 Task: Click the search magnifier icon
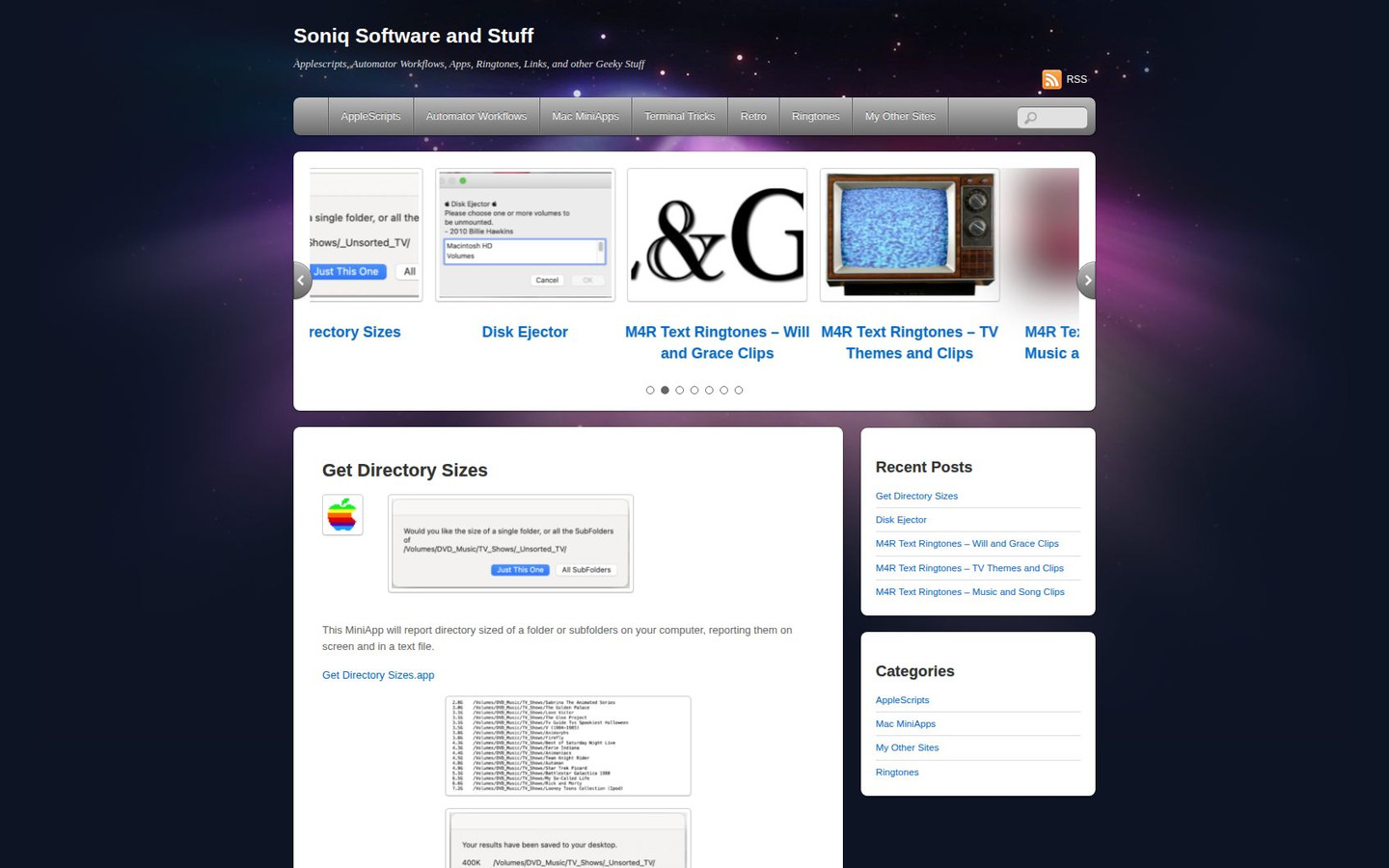(1030, 118)
